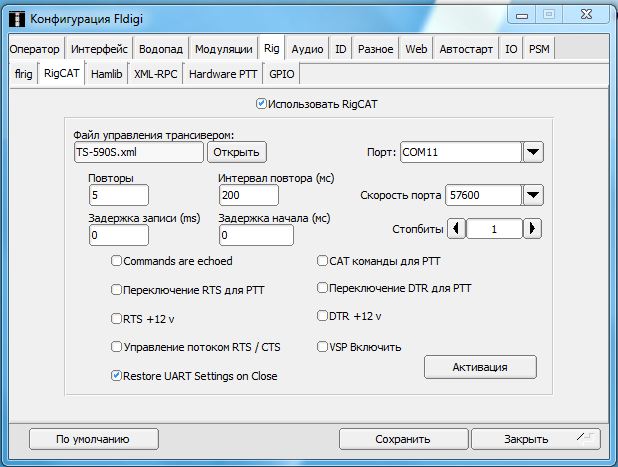Decrease stop bits with left arrow
Image resolution: width=618 pixels, height=467 pixels.
point(456,229)
